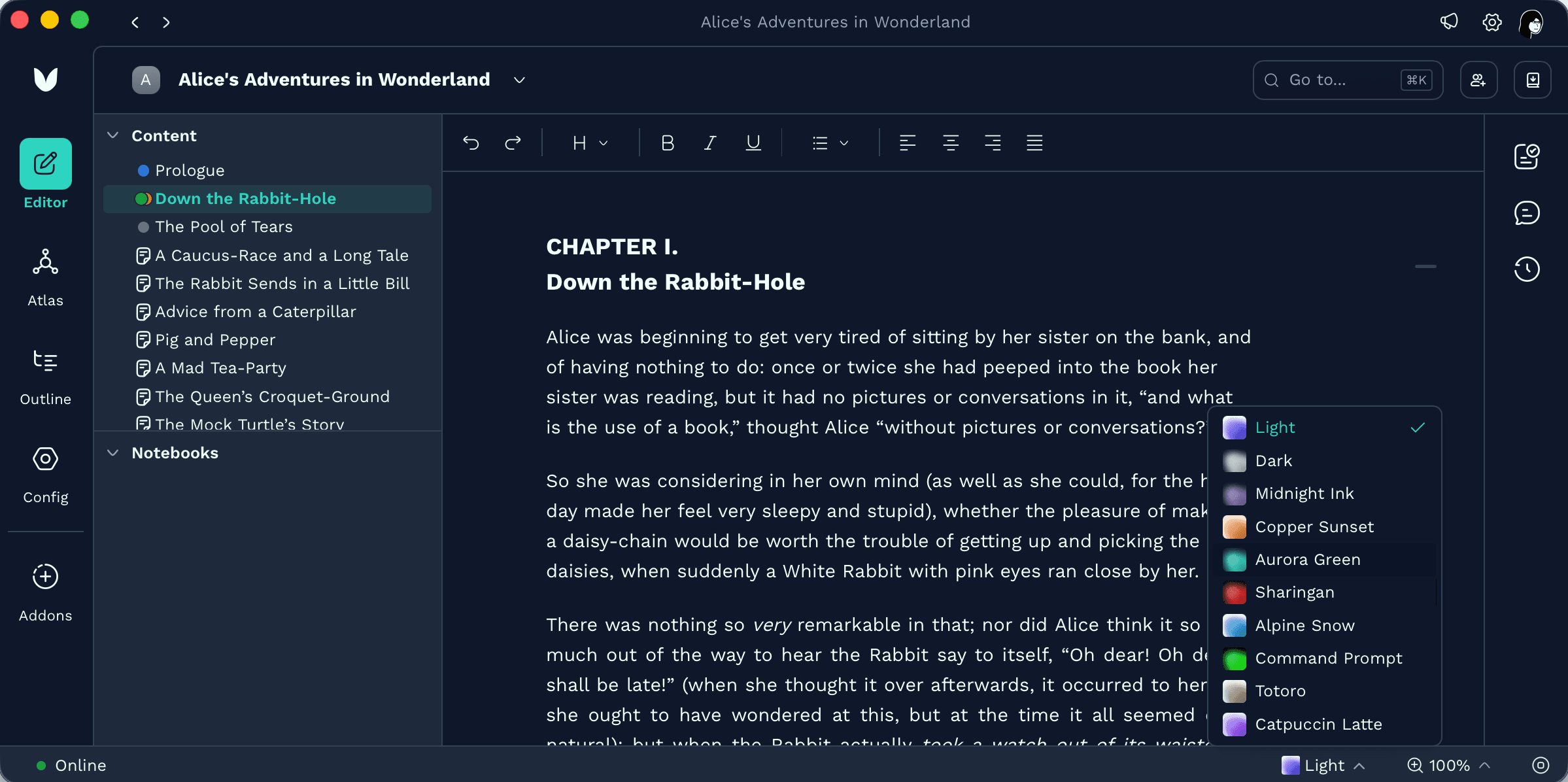The image size is (1568, 782).
Task: Choose the Copper Sunset theme
Action: coord(1324,527)
